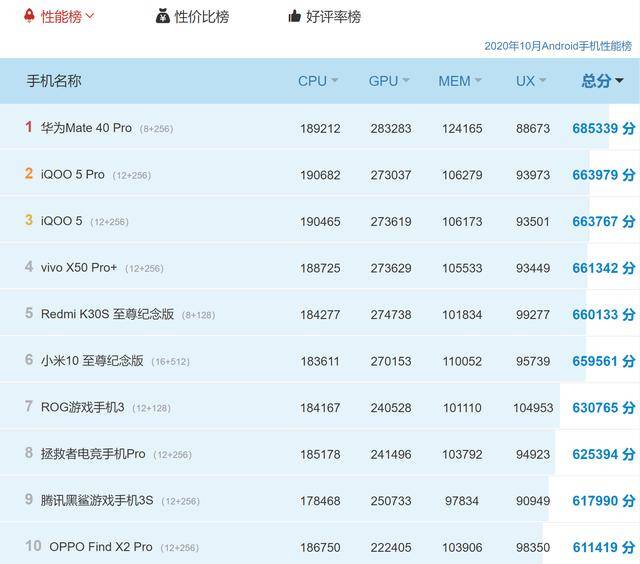Sort by MEM column arrow
640x564 pixels.
pos(478,81)
